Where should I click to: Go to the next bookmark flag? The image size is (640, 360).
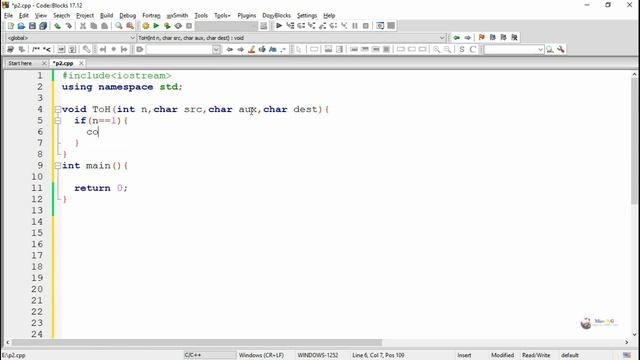pyautogui.click(x=503, y=38)
